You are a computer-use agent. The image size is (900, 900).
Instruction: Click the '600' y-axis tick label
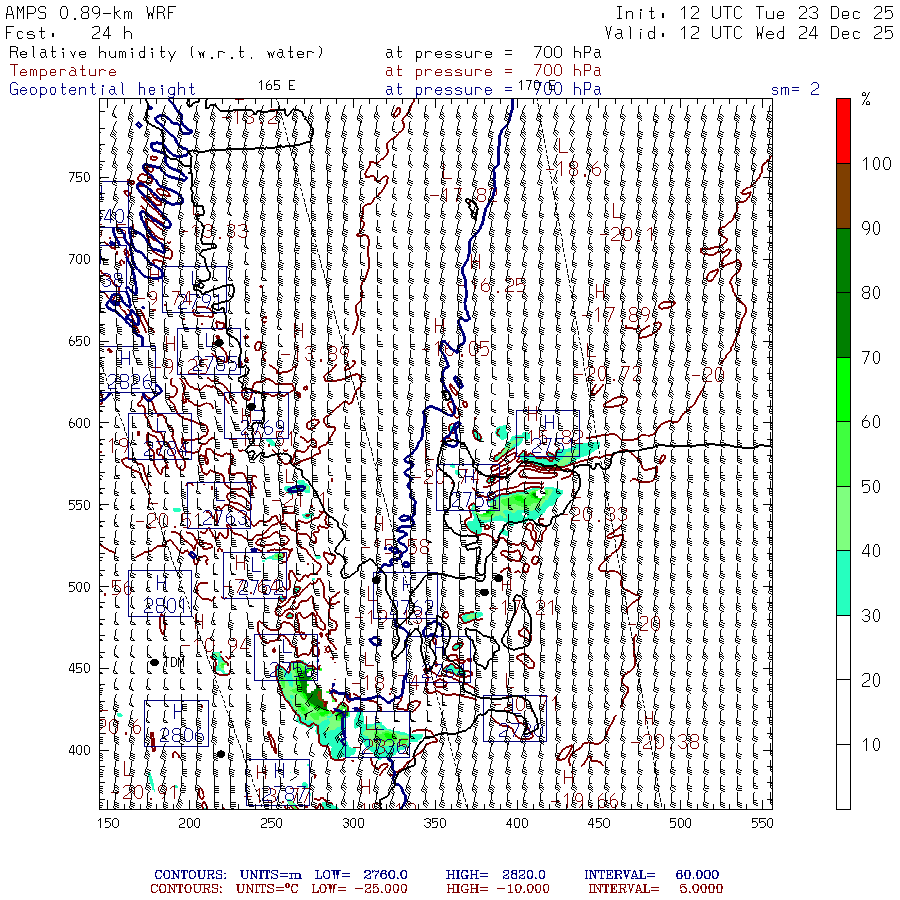tap(79, 423)
